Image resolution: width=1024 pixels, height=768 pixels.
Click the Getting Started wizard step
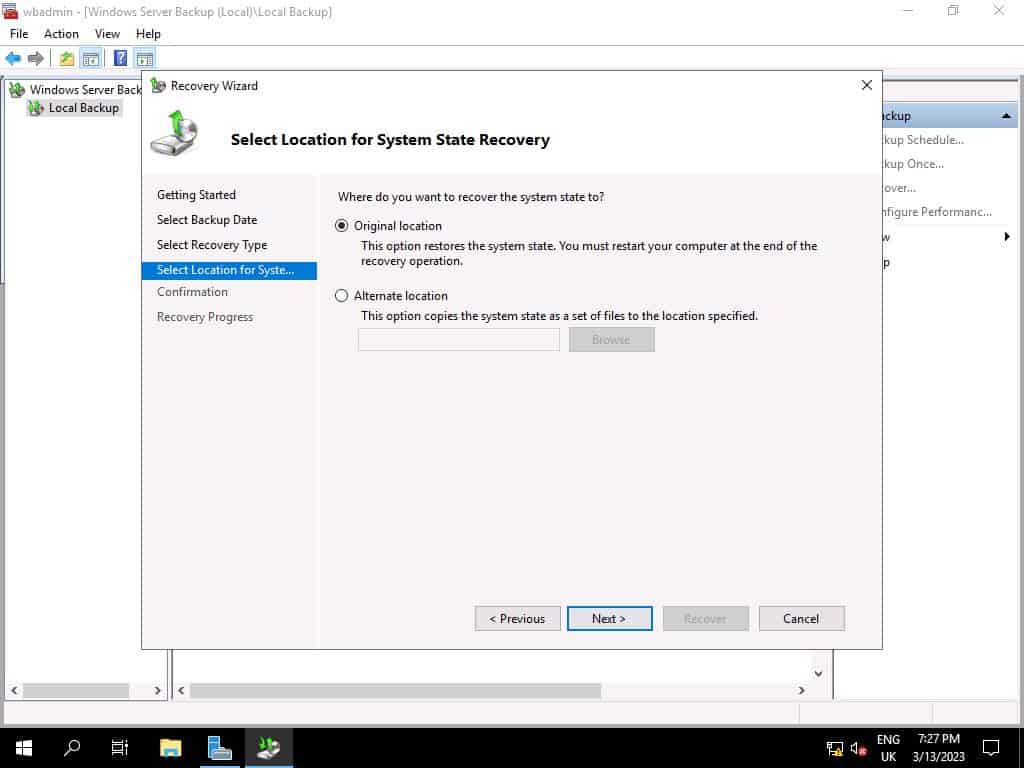(x=196, y=195)
